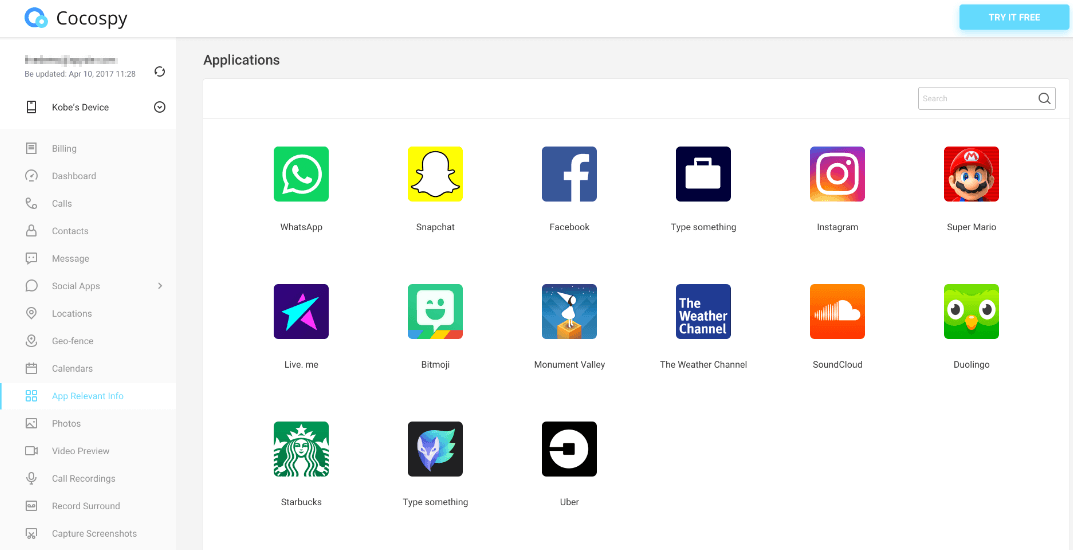Viewport: 1073px width, 550px height.
Task: Click the Snapchat label
Action: pyautogui.click(x=435, y=227)
